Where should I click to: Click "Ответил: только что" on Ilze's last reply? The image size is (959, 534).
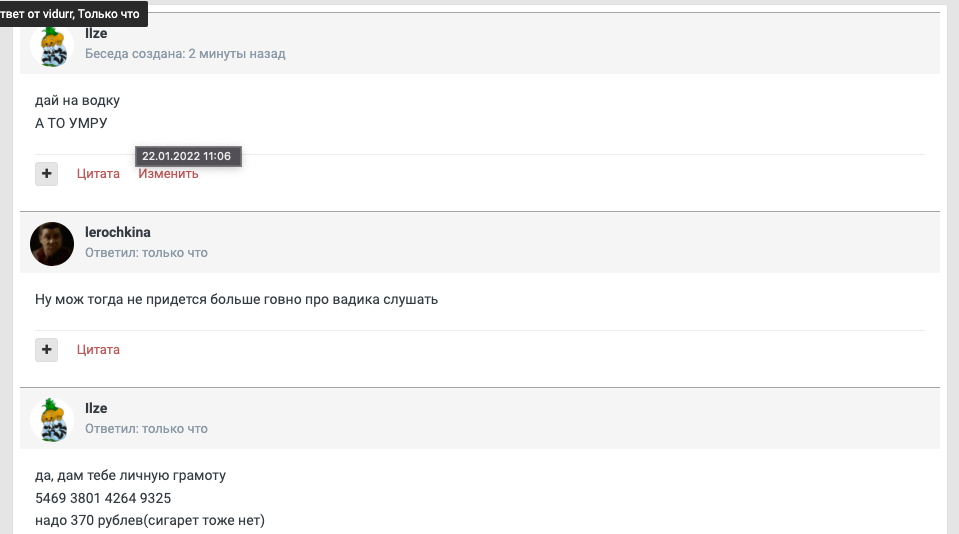click(x=146, y=429)
